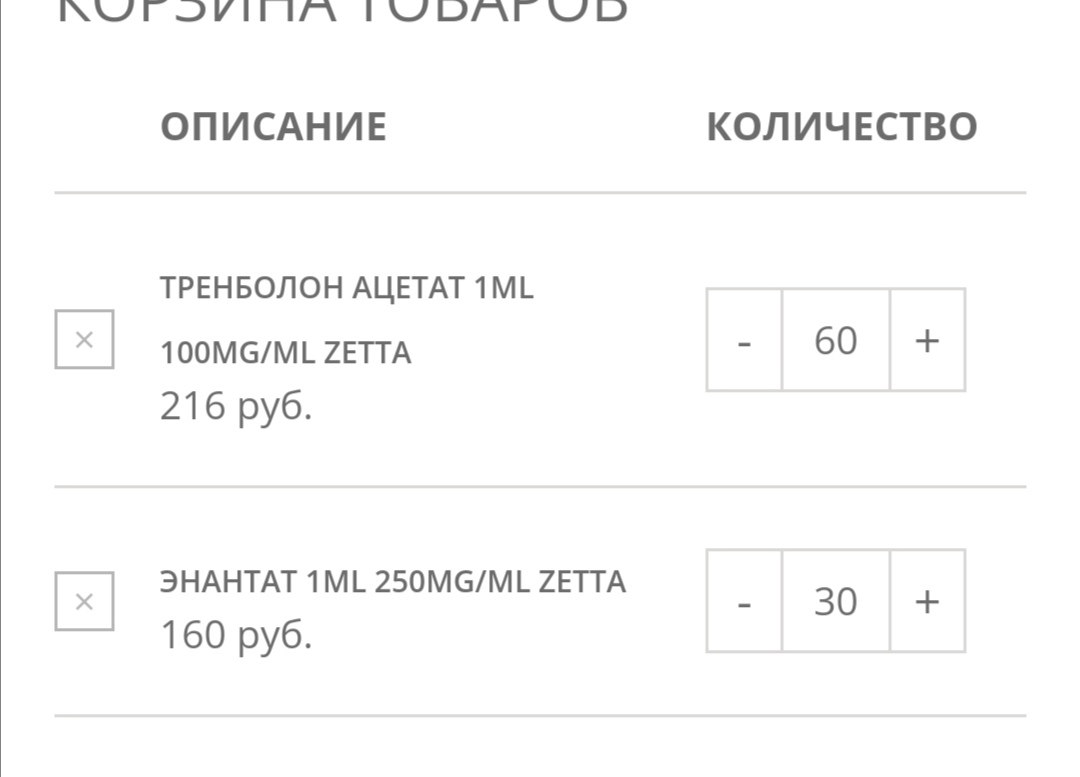Click the plus to increase Тренболон quantity
The width and height of the screenshot is (1080, 777).
point(926,340)
